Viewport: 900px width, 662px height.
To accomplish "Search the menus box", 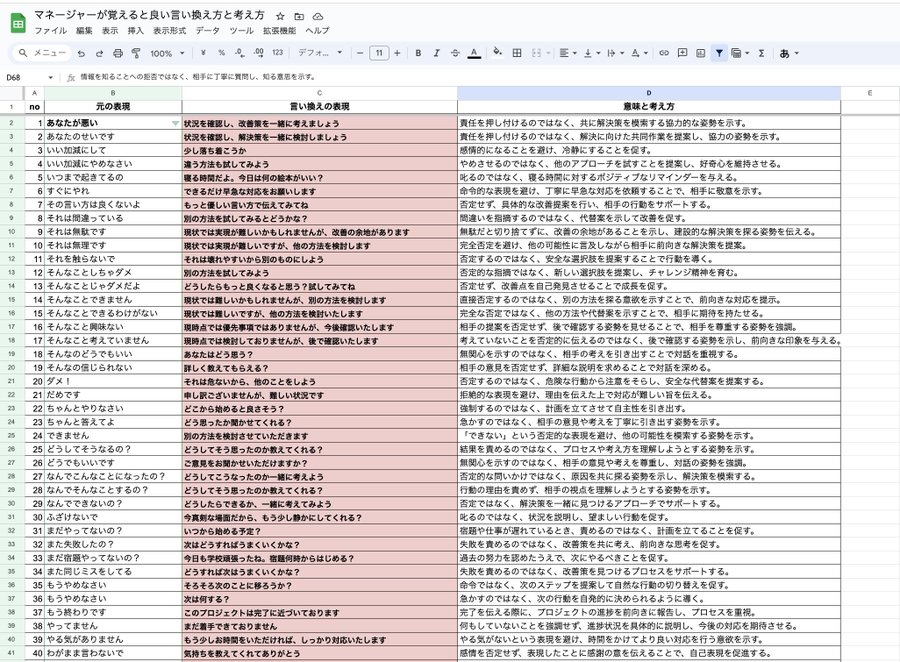I will coord(42,53).
